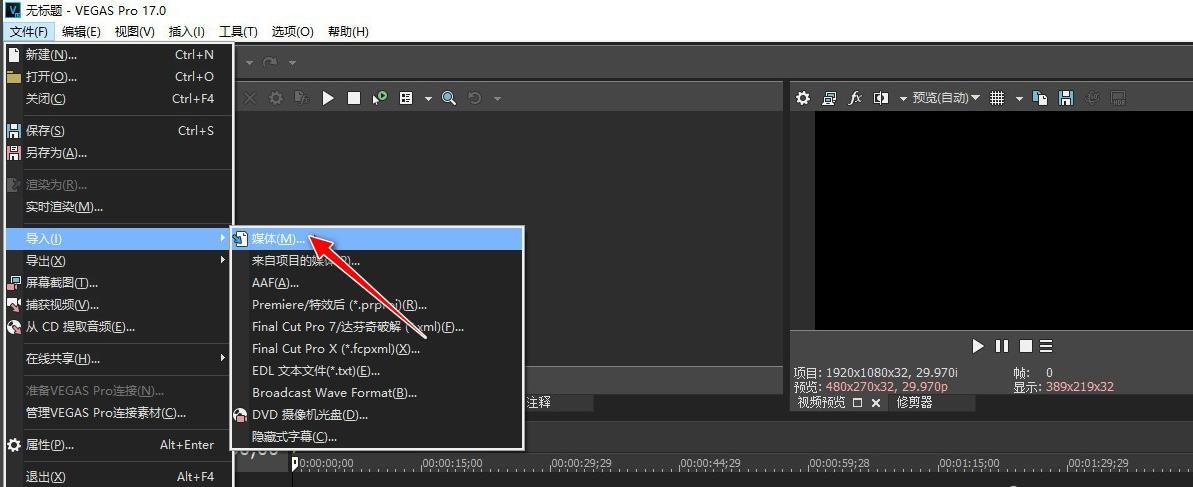Click the grayed X remove icon in the media toolbar
The height and width of the screenshot is (487, 1193).
tap(250, 98)
